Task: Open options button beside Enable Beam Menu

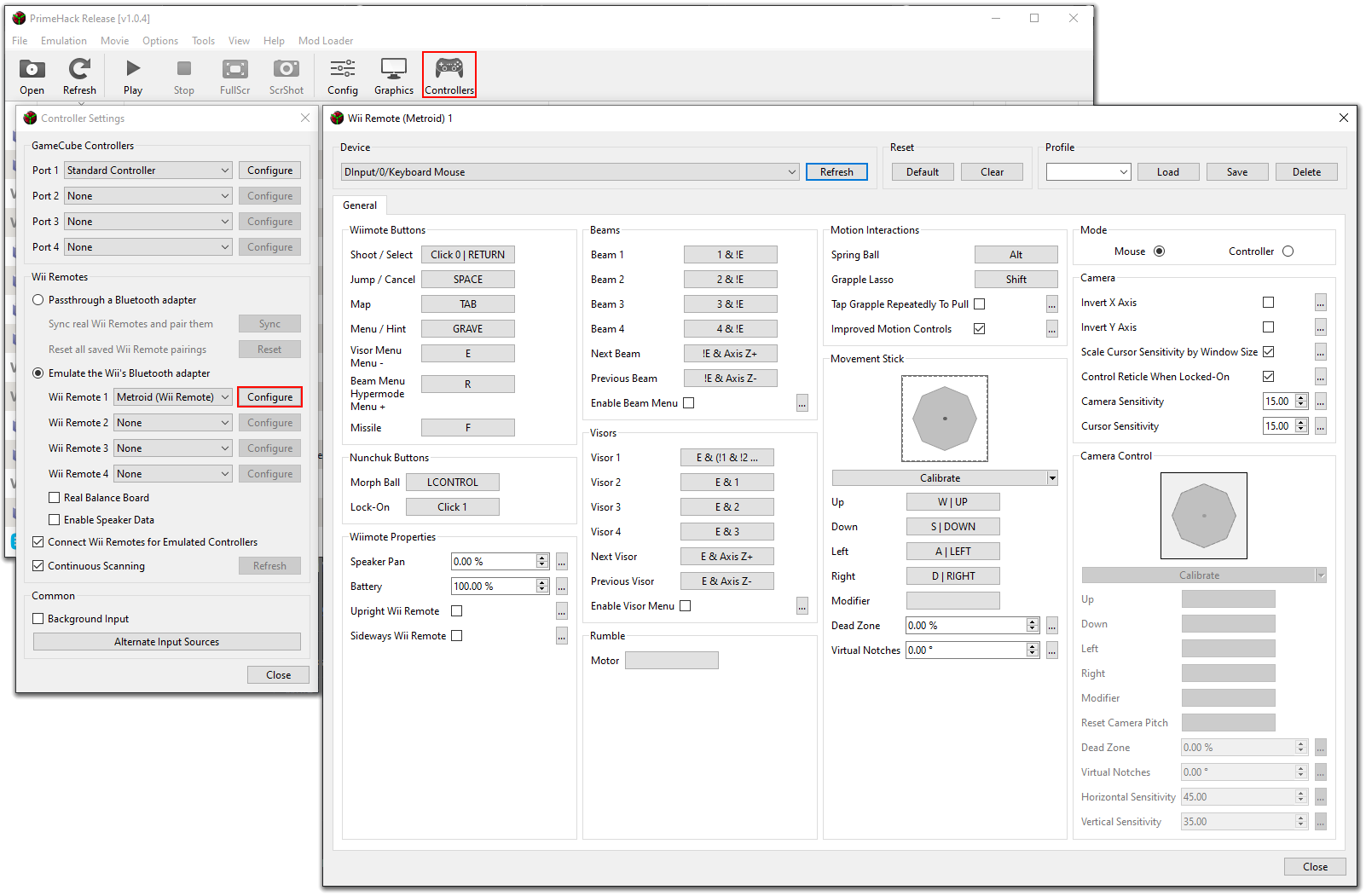Action: point(802,403)
